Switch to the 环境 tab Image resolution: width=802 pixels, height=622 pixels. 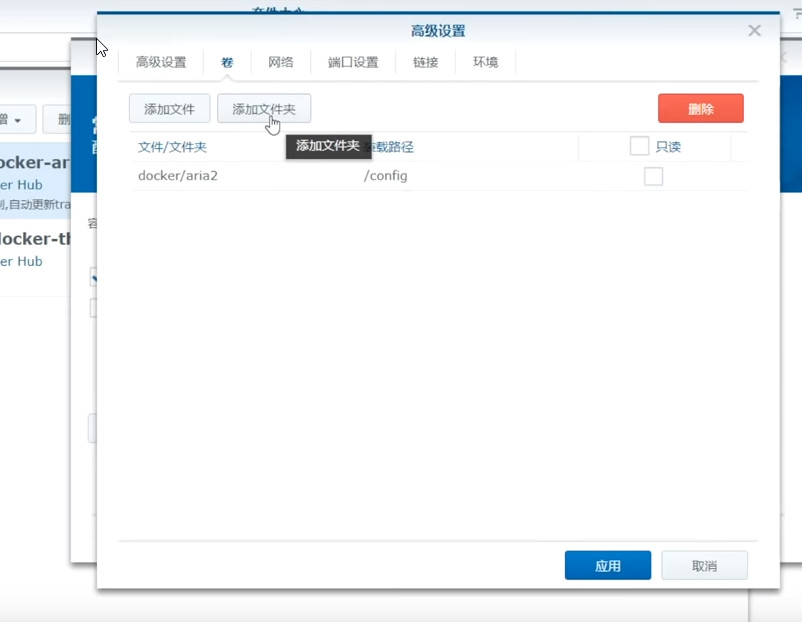tap(484, 62)
